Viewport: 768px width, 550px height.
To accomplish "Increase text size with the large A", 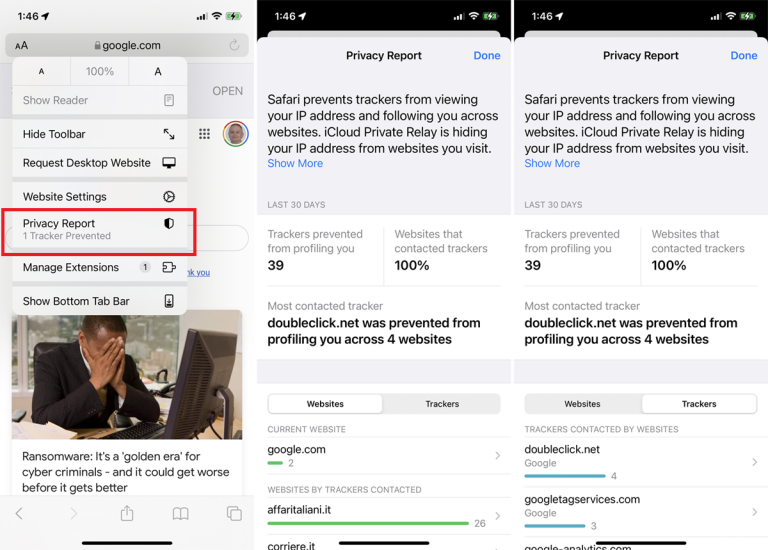I will coord(157,72).
